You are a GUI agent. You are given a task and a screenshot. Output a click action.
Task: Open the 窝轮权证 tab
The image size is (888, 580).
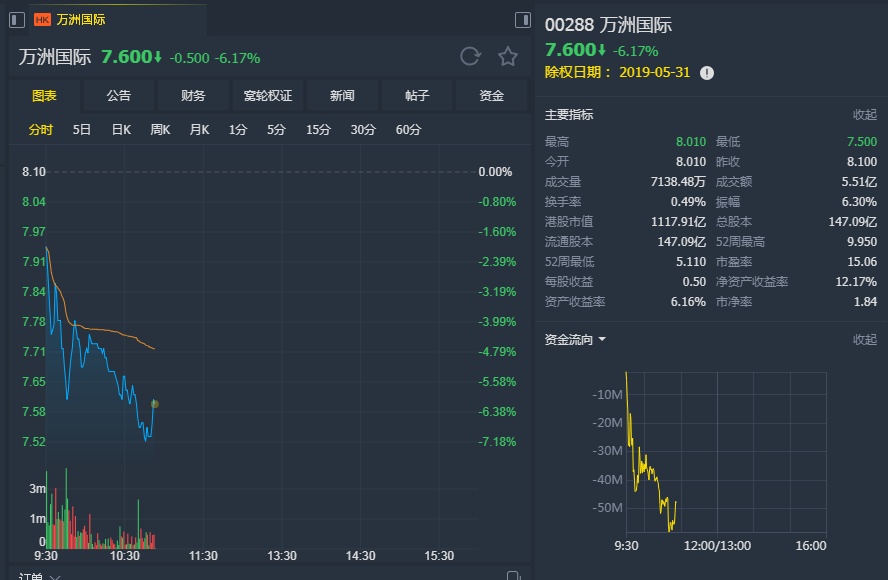click(268, 96)
